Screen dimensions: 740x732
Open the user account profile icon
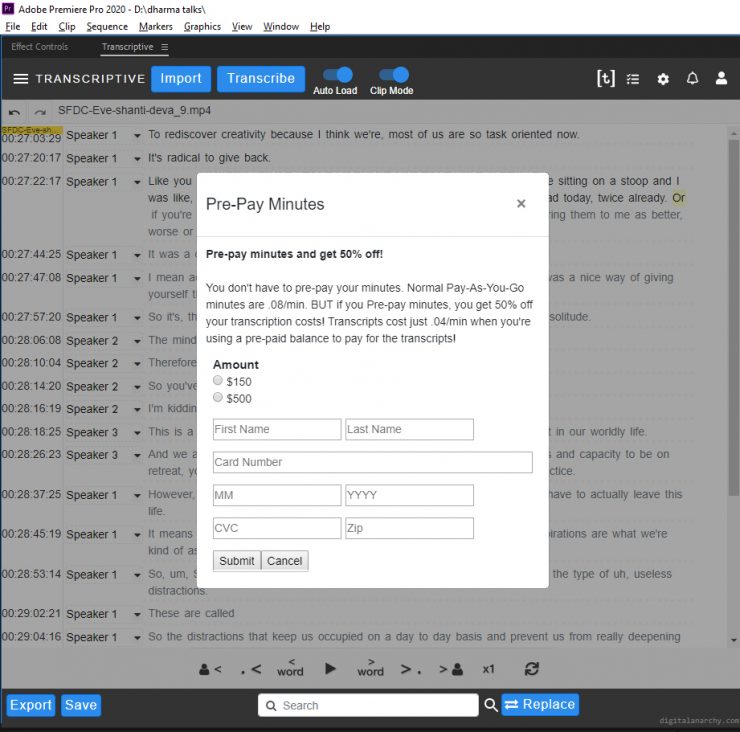(721, 79)
